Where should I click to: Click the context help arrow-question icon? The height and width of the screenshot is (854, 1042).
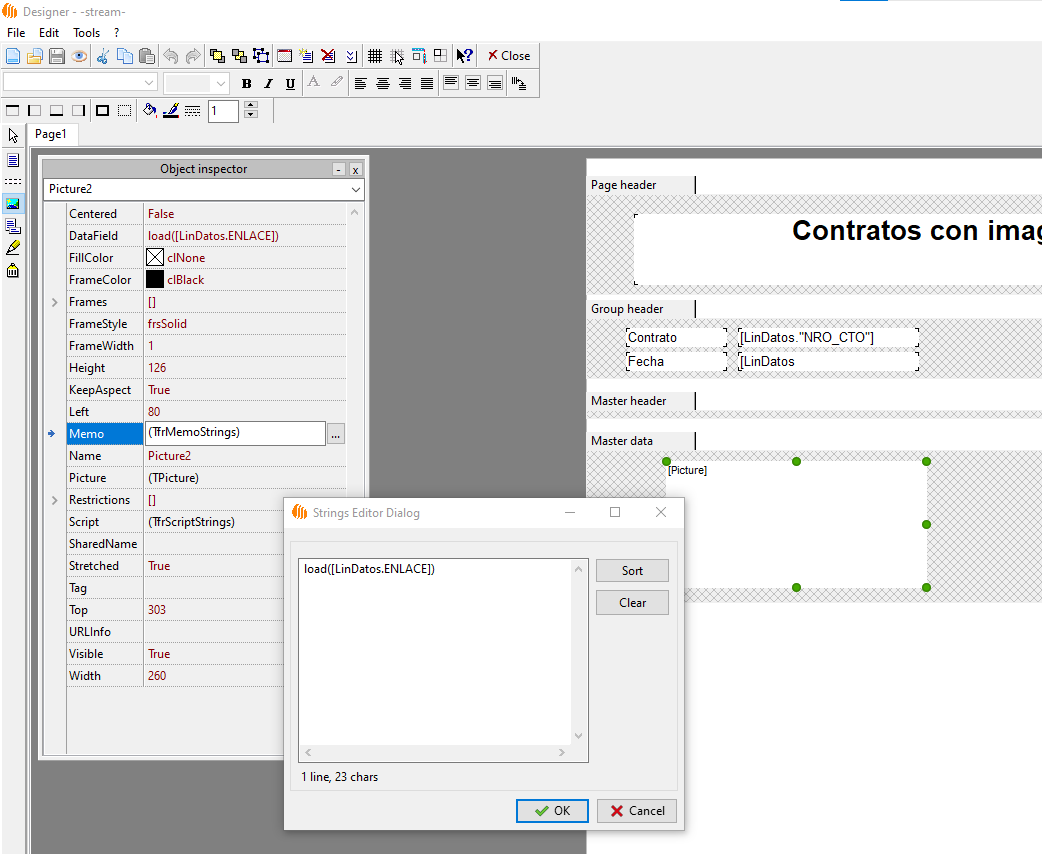(464, 56)
